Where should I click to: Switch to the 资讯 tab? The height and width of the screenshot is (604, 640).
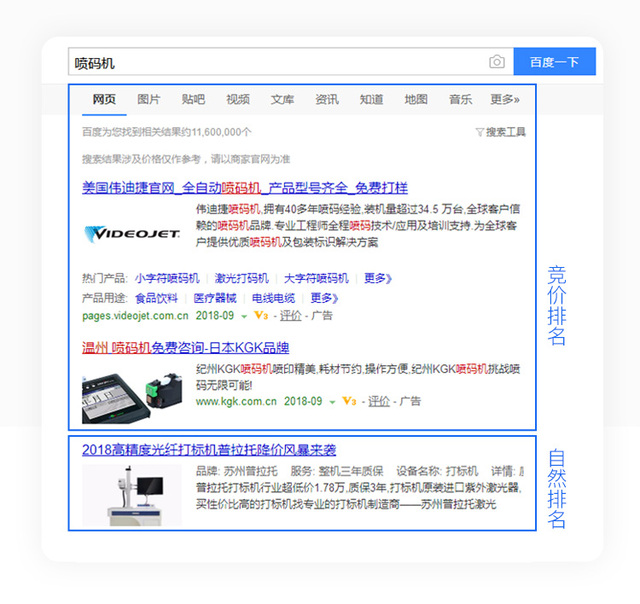point(327,99)
